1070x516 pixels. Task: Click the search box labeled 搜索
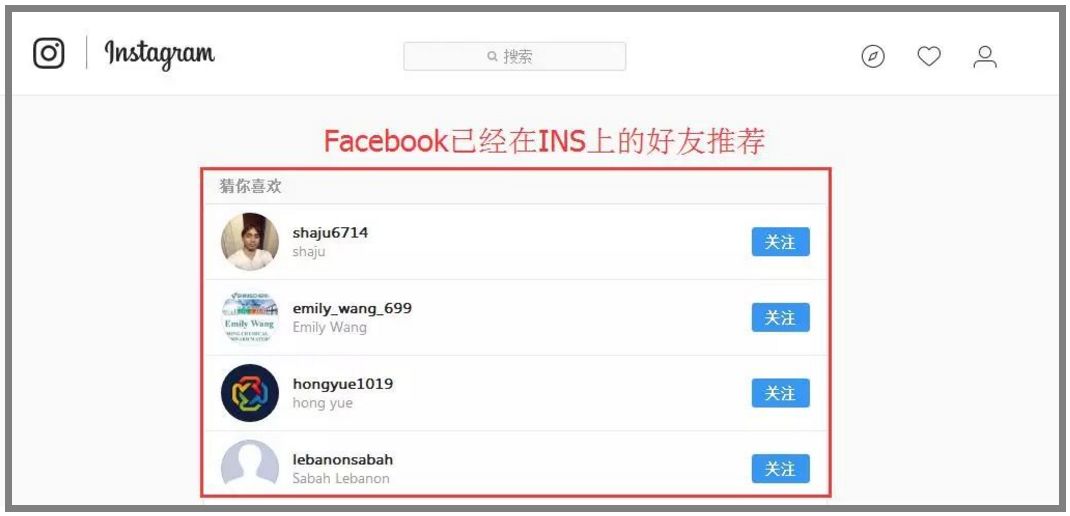point(515,56)
